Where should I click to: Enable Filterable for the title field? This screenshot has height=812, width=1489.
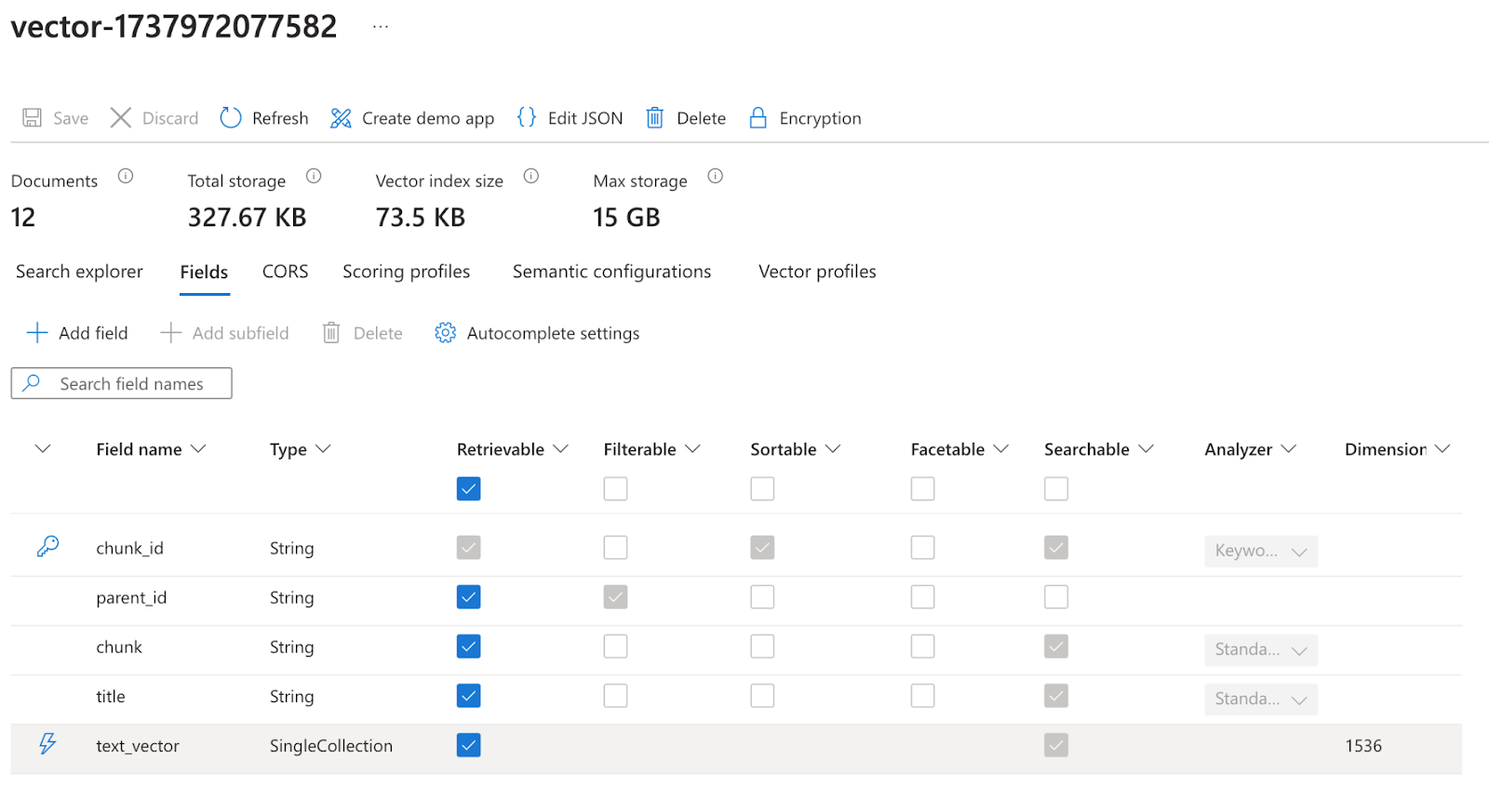click(615, 696)
